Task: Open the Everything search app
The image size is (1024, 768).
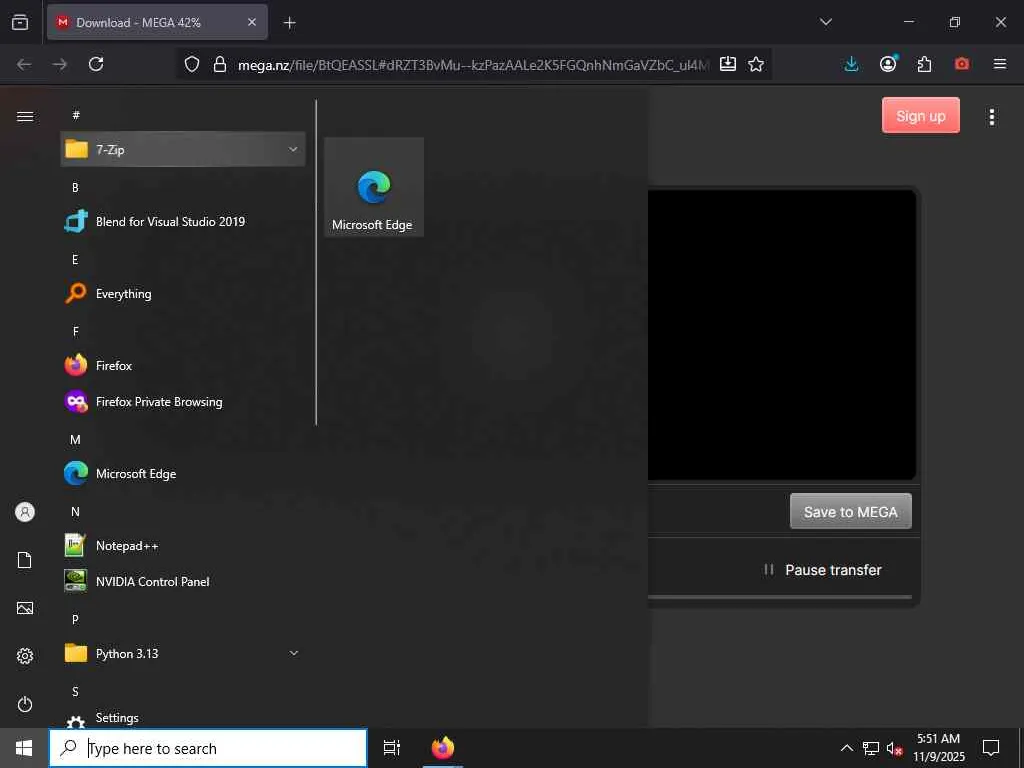Action: click(x=183, y=293)
